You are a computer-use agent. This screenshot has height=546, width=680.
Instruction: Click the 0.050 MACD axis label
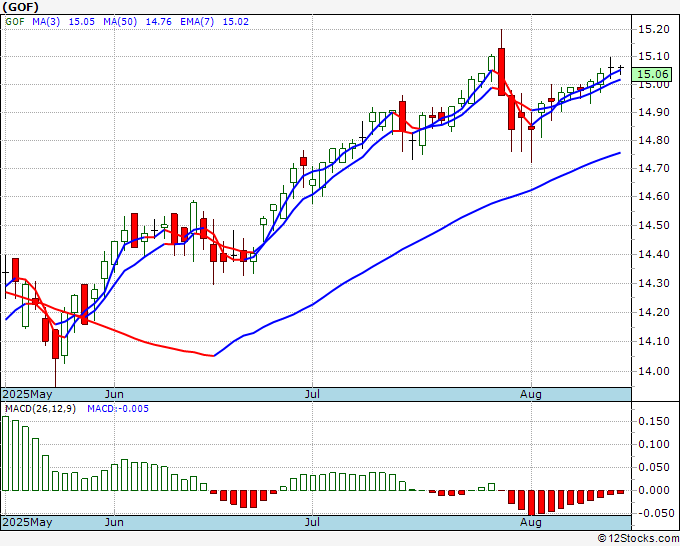pyautogui.click(x=656, y=467)
